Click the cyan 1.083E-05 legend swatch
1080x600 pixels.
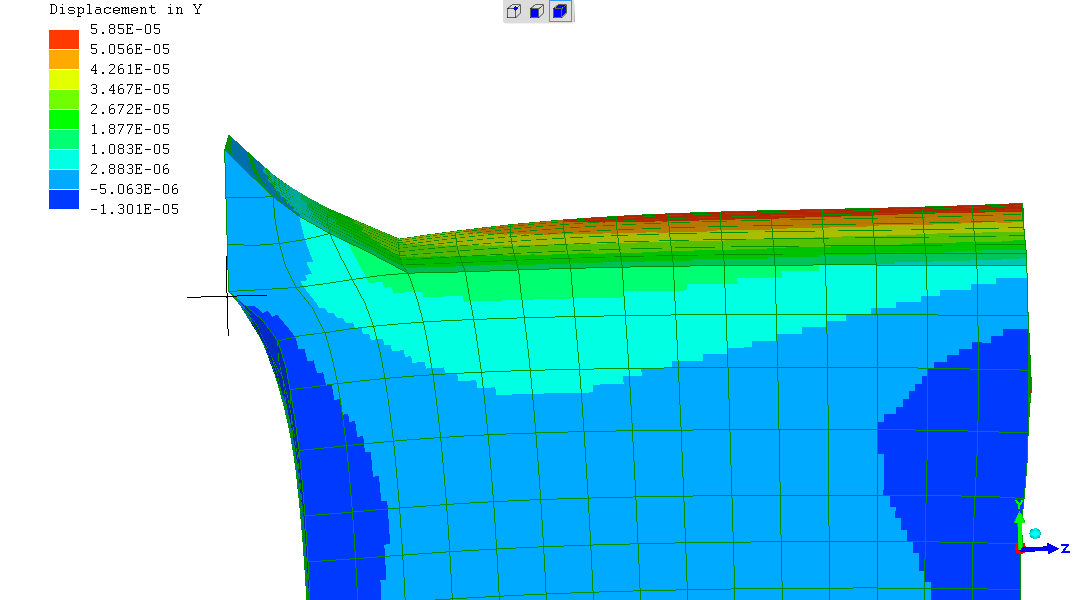point(64,159)
